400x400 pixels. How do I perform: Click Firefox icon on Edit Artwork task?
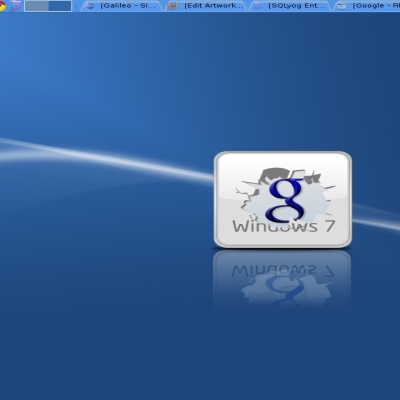(173, 6)
